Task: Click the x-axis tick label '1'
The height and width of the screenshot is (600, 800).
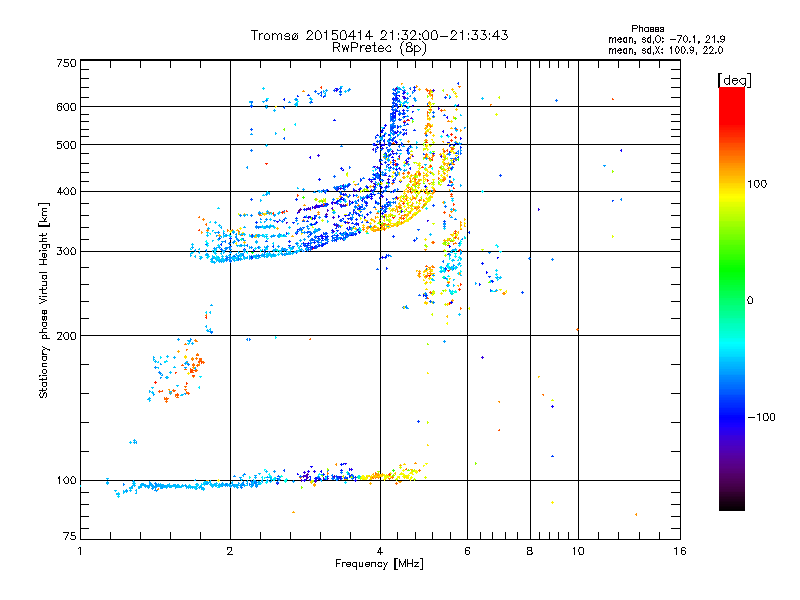Action: [80, 551]
